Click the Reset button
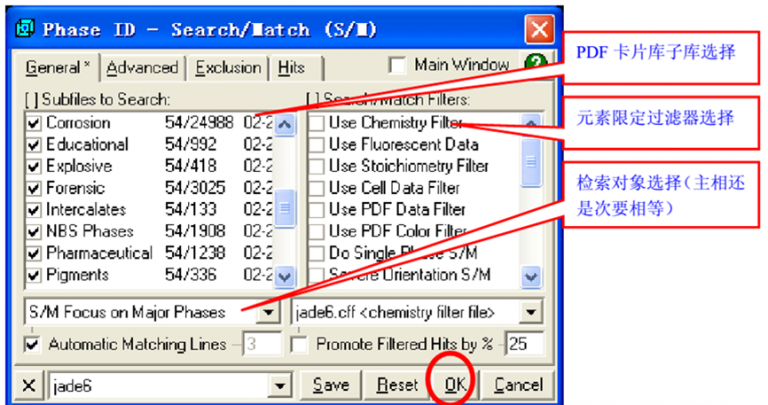The width and height of the screenshot is (768, 405). coord(397,385)
